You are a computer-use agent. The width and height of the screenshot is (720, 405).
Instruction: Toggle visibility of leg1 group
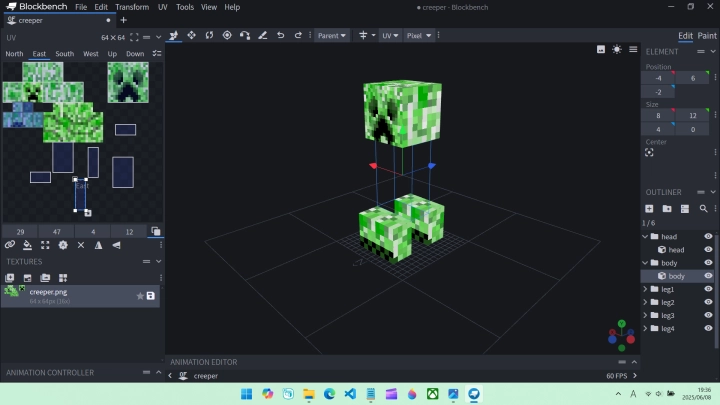(708, 289)
